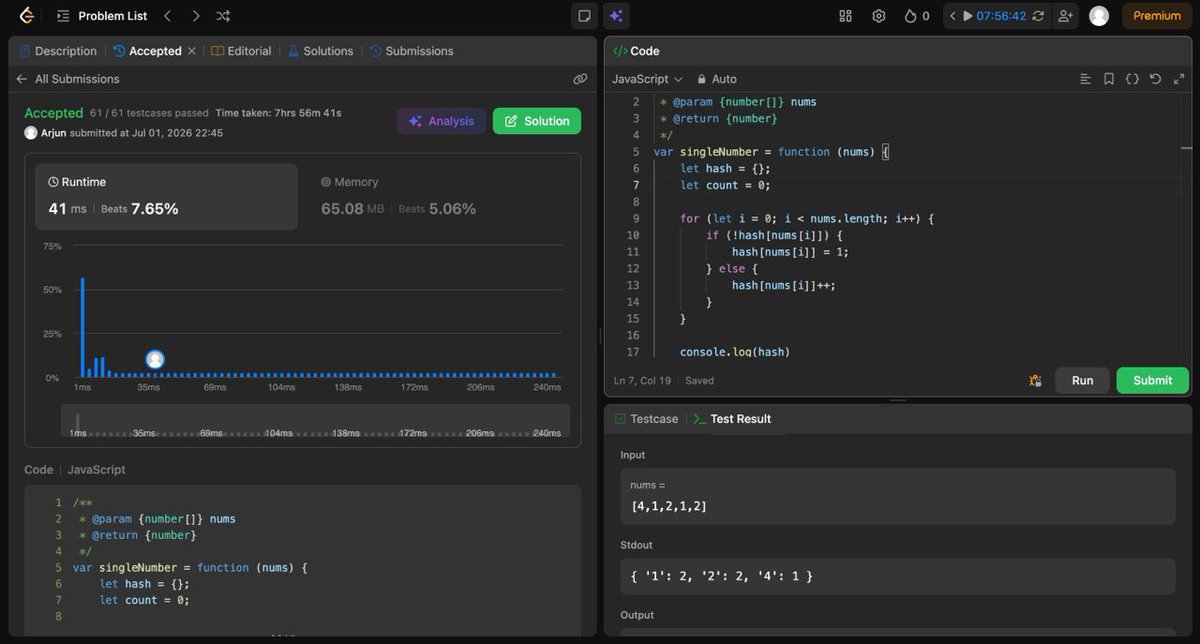Switch to the Solutions tab
The width and height of the screenshot is (1200, 644).
point(320,51)
